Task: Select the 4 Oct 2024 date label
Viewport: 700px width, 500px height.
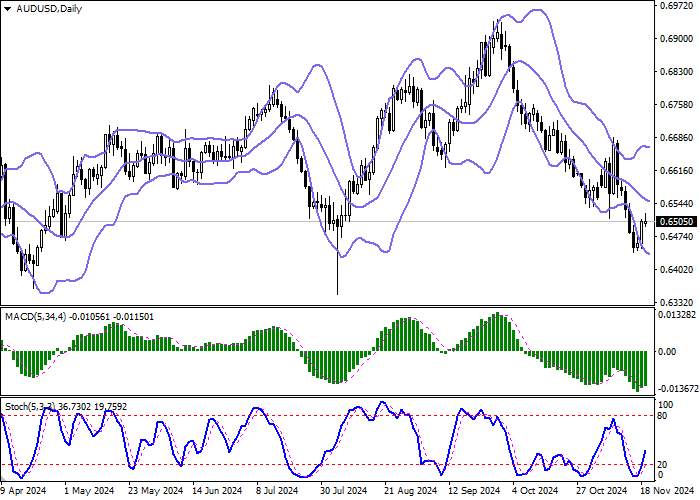Action: click(x=535, y=491)
